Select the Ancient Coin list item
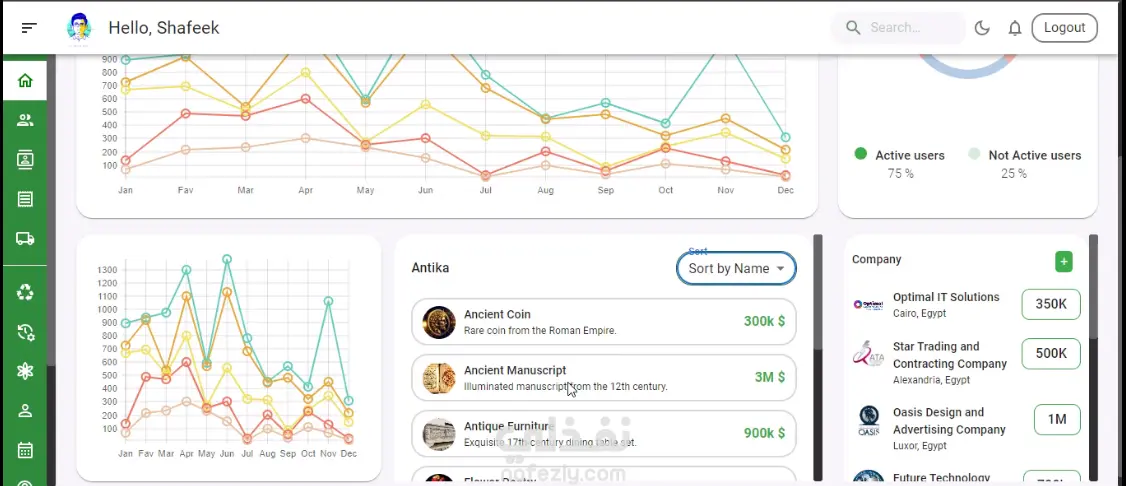 604,322
